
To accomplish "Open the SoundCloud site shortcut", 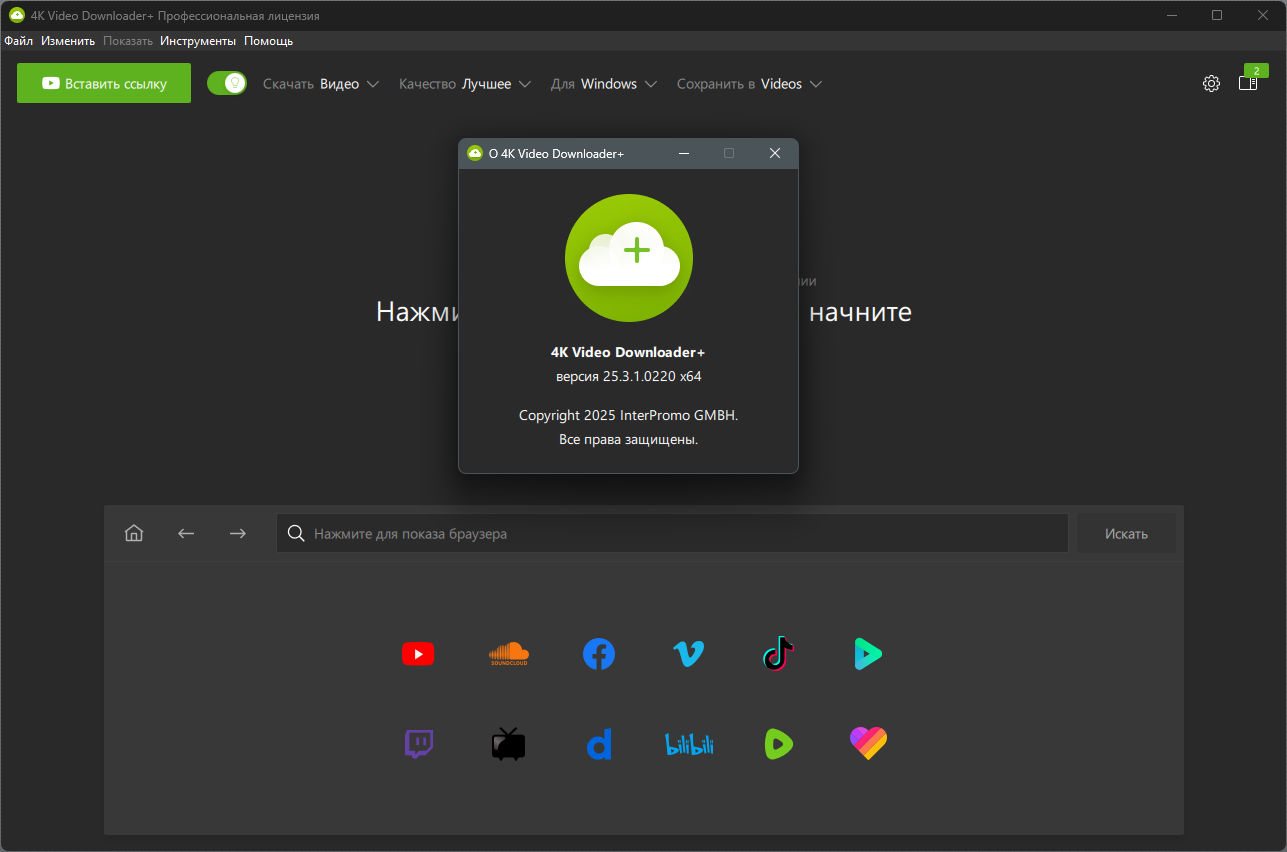I will [508, 654].
